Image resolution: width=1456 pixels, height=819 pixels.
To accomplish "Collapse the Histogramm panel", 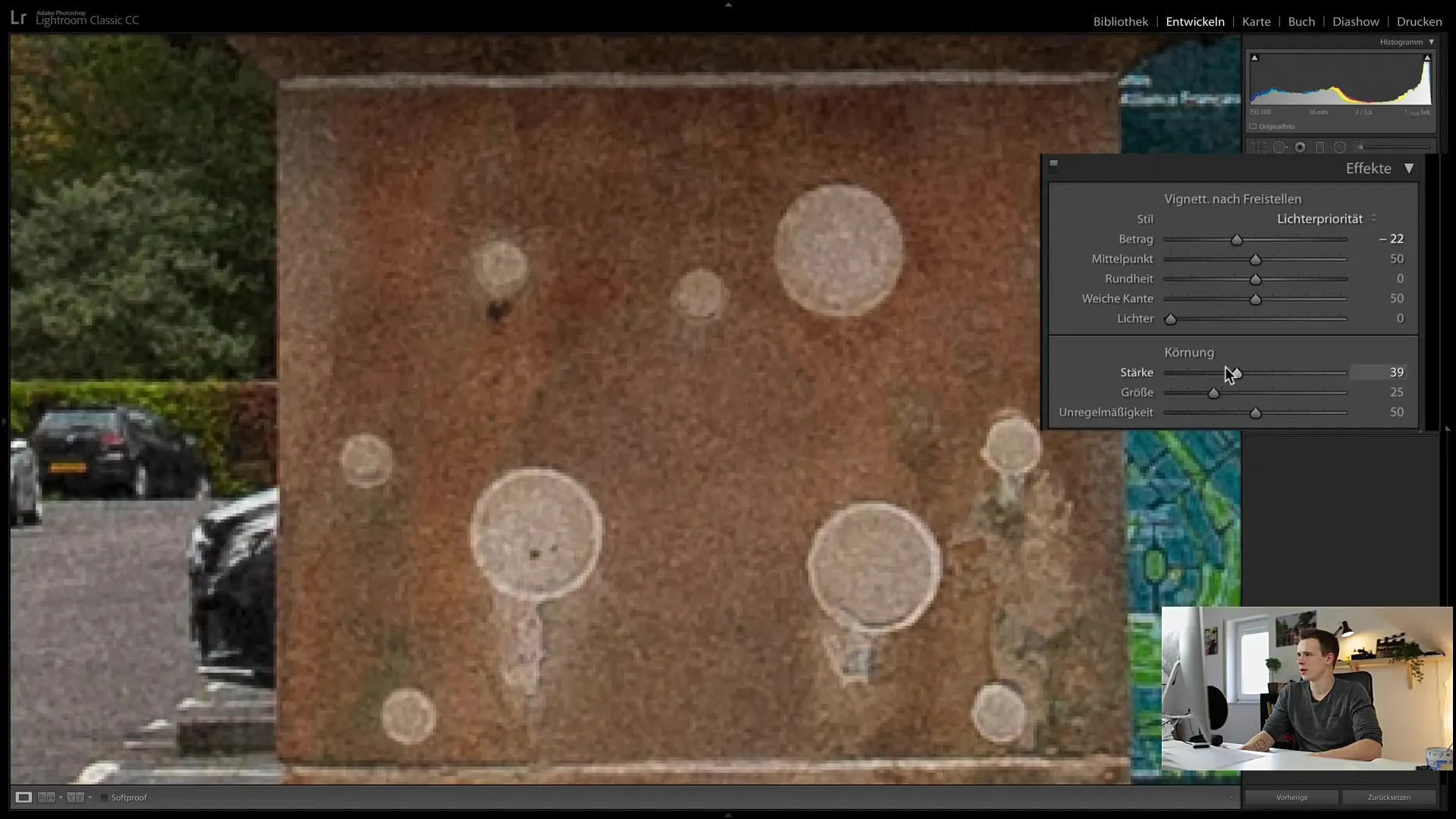I will pos(1432,42).
